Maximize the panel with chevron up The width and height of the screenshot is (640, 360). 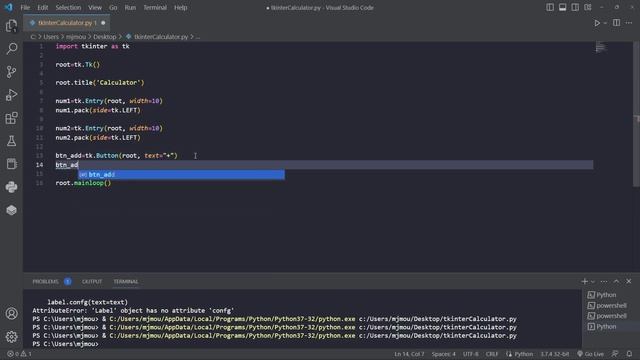tap(616, 281)
